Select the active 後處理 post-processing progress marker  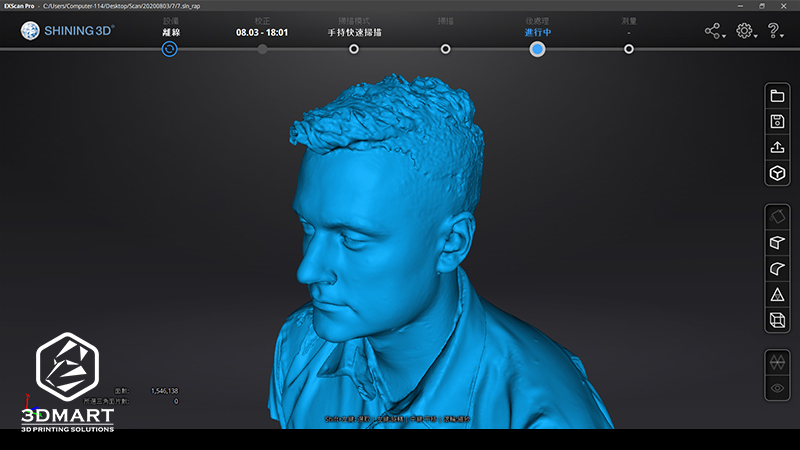537,49
